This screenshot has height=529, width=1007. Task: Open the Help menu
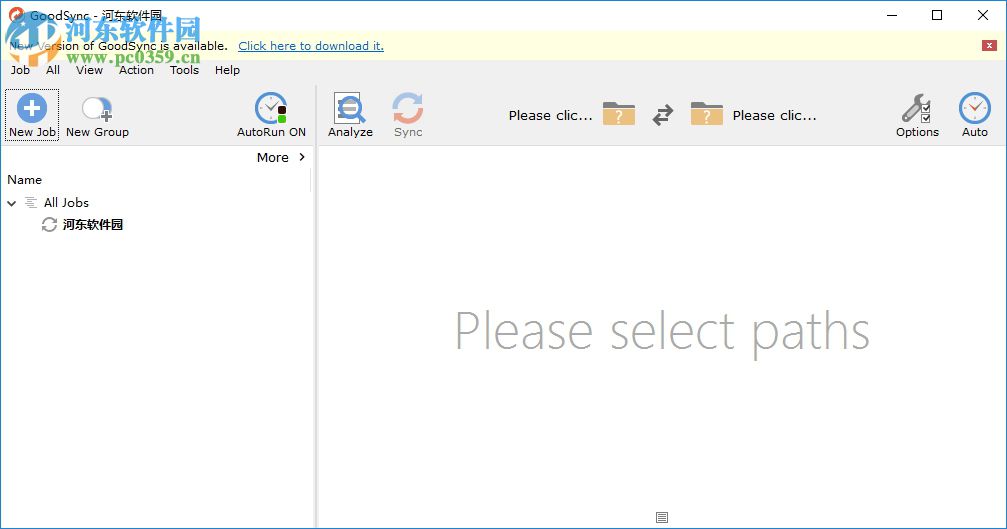point(227,70)
